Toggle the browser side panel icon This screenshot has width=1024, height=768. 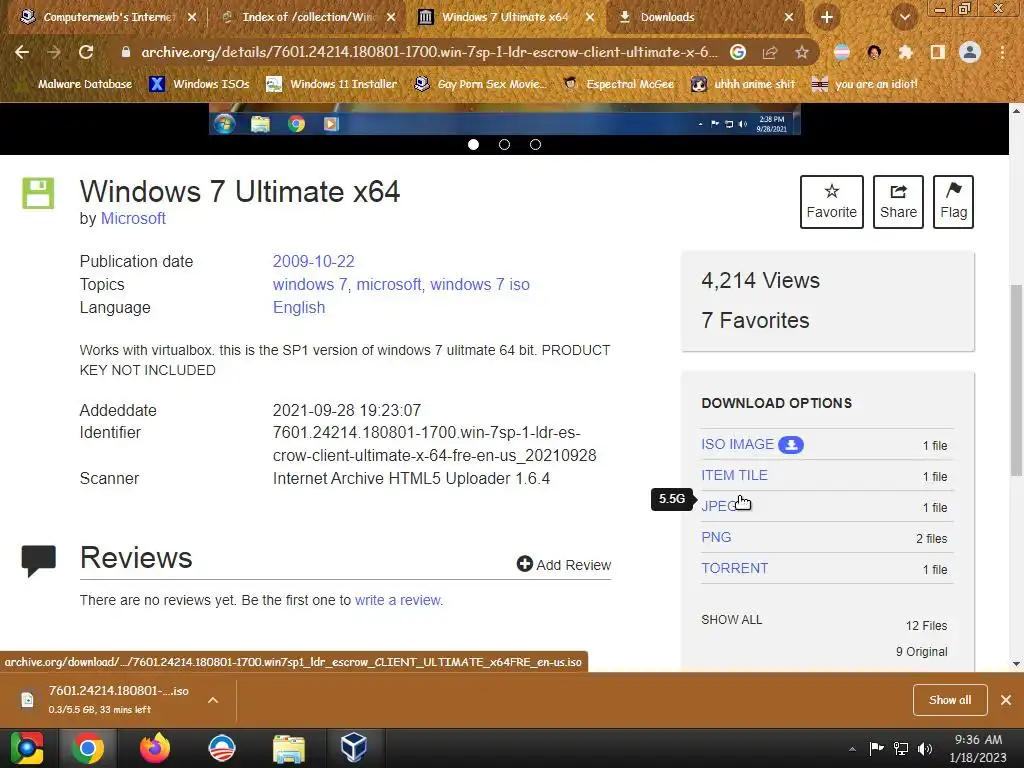tap(938, 52)
